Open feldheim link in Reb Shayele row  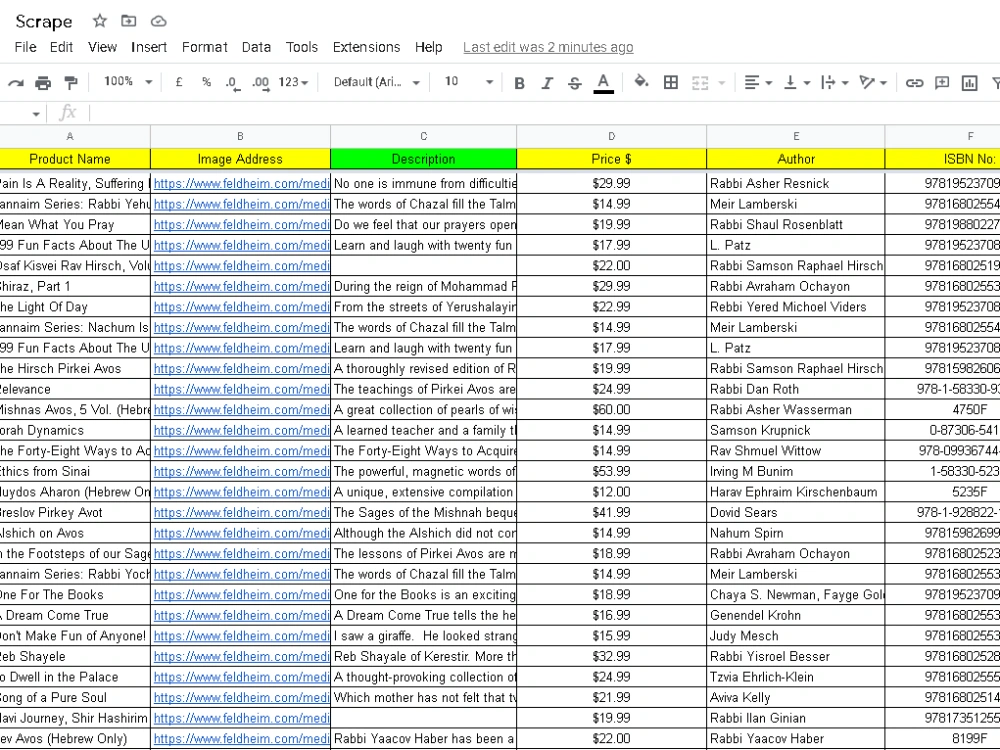pyautogui.click(x=242, y=656)
